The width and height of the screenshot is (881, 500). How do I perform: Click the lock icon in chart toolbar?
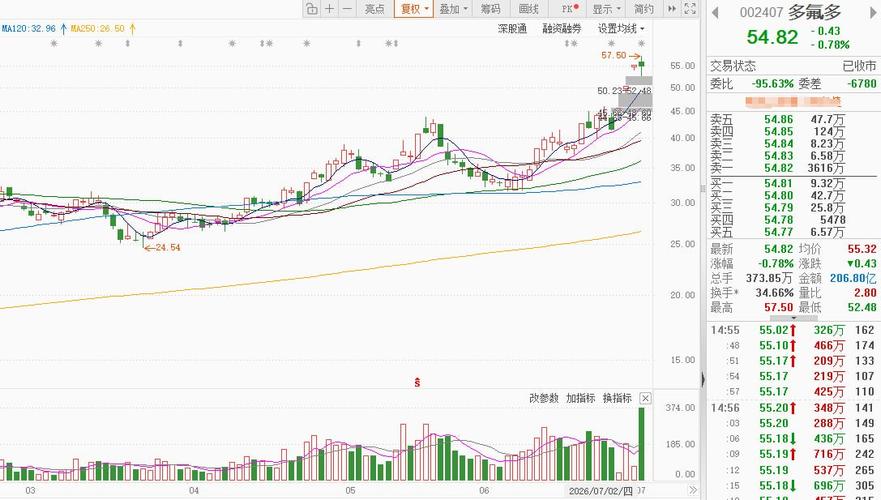point(312,8)
